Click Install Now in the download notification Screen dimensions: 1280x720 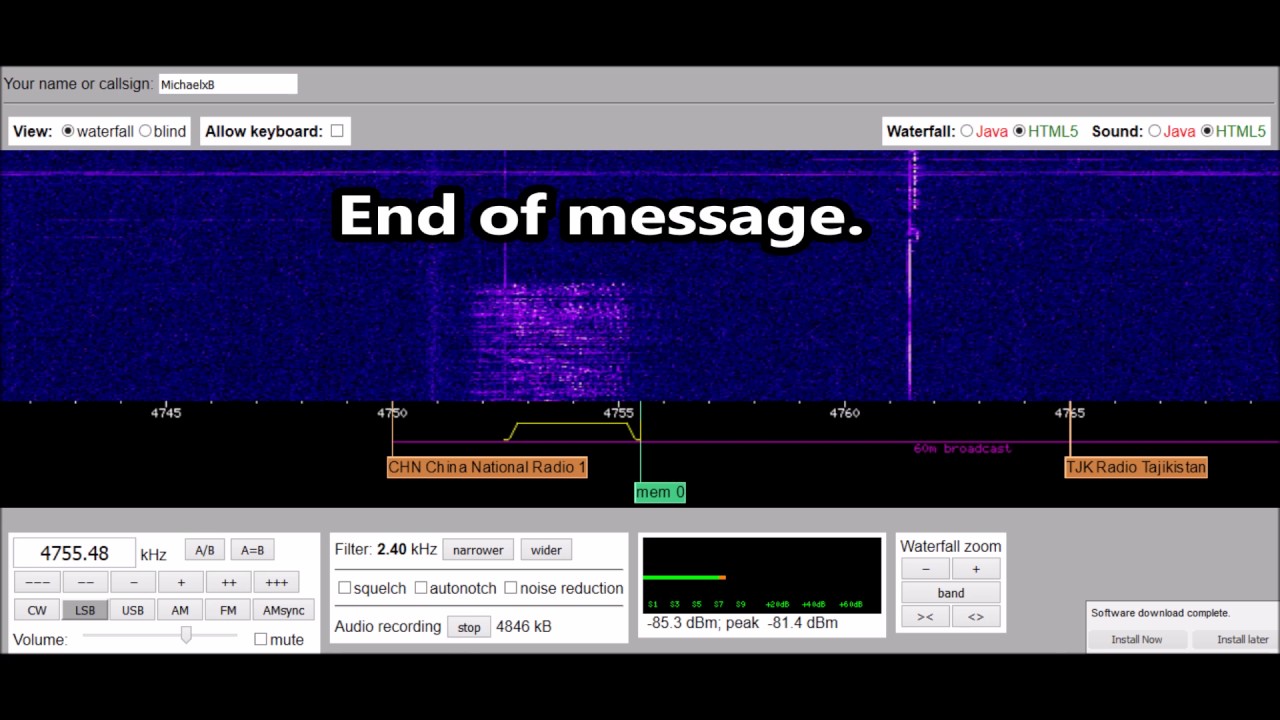click(1137, 639)
